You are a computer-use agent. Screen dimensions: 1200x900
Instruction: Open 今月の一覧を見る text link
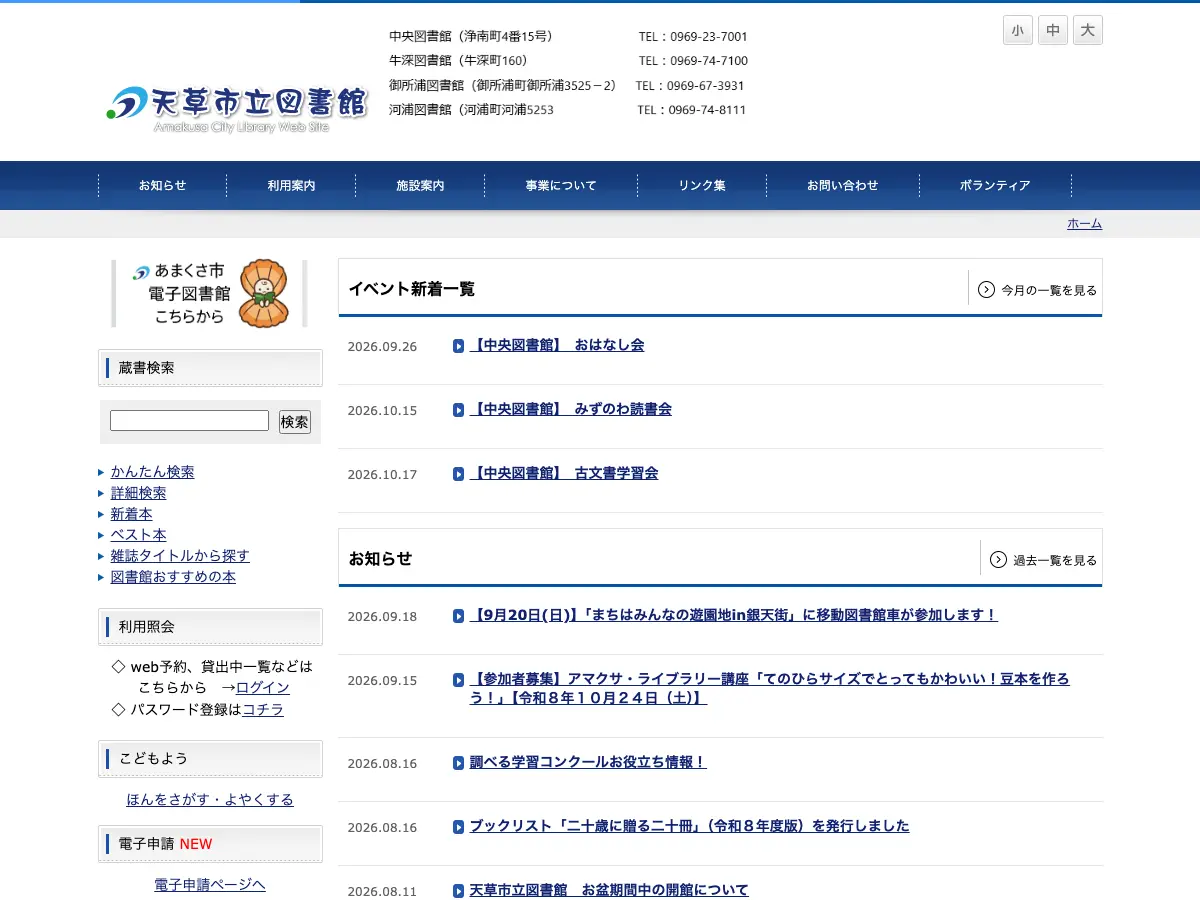click(1049, 291)
